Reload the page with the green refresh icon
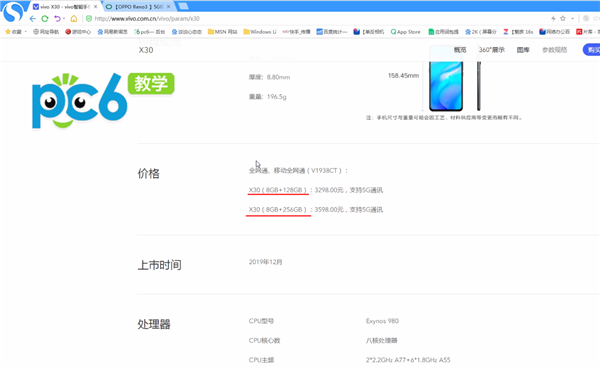 tap(45, 18)
